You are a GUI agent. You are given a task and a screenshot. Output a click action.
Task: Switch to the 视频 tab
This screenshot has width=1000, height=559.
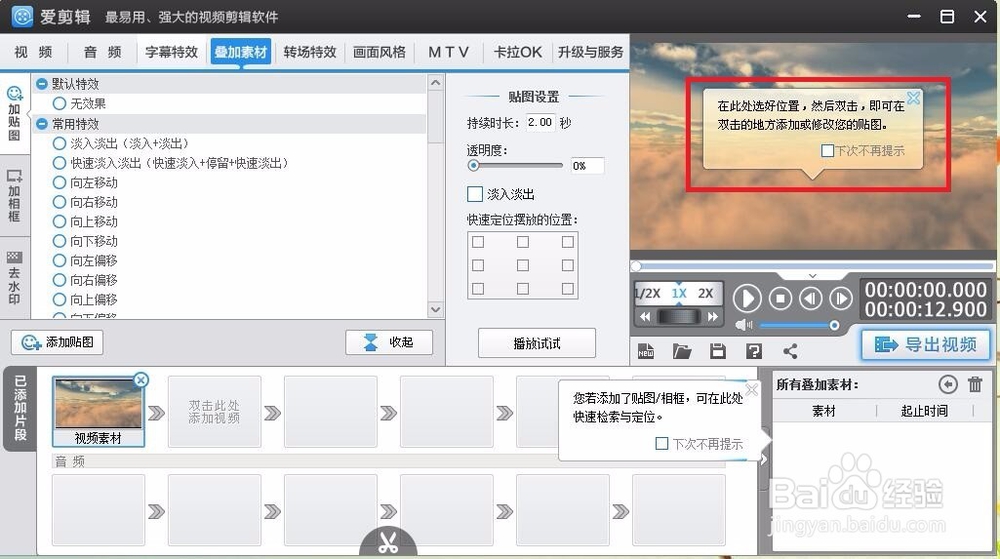tap(33, 52)
